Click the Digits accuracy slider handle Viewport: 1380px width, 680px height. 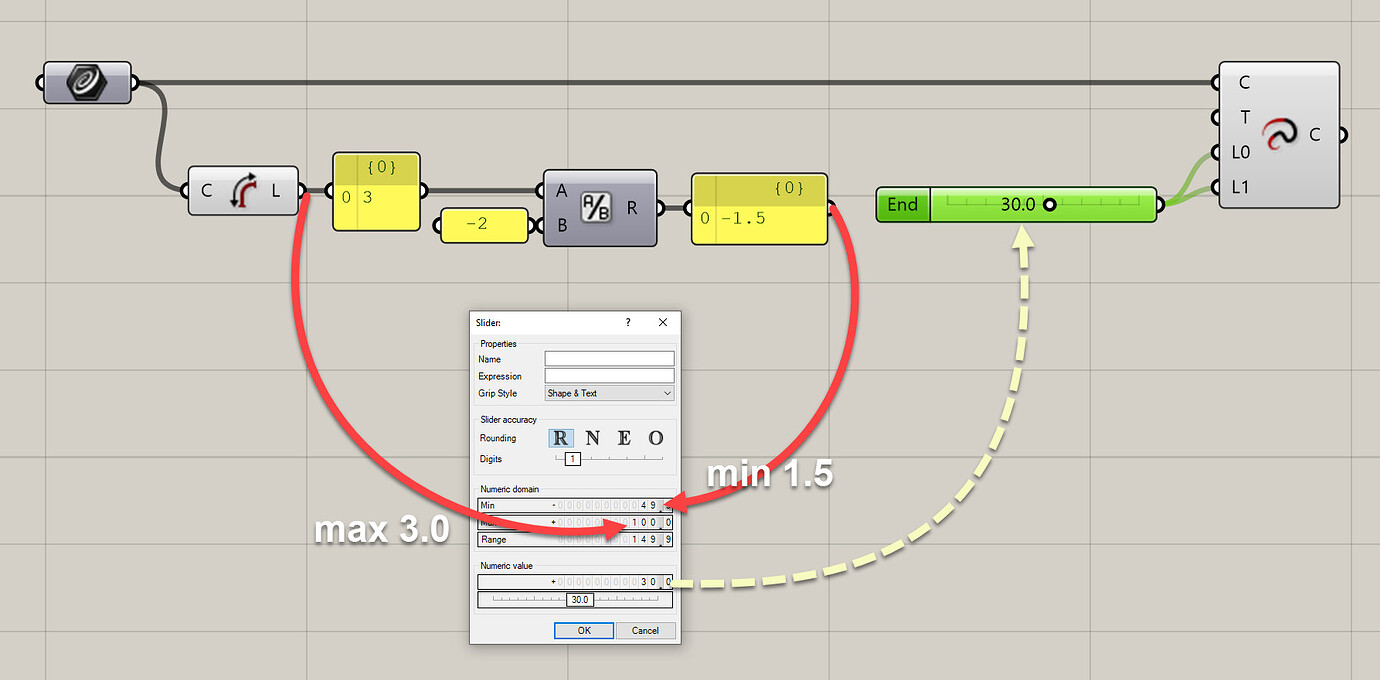click(573, 458)
